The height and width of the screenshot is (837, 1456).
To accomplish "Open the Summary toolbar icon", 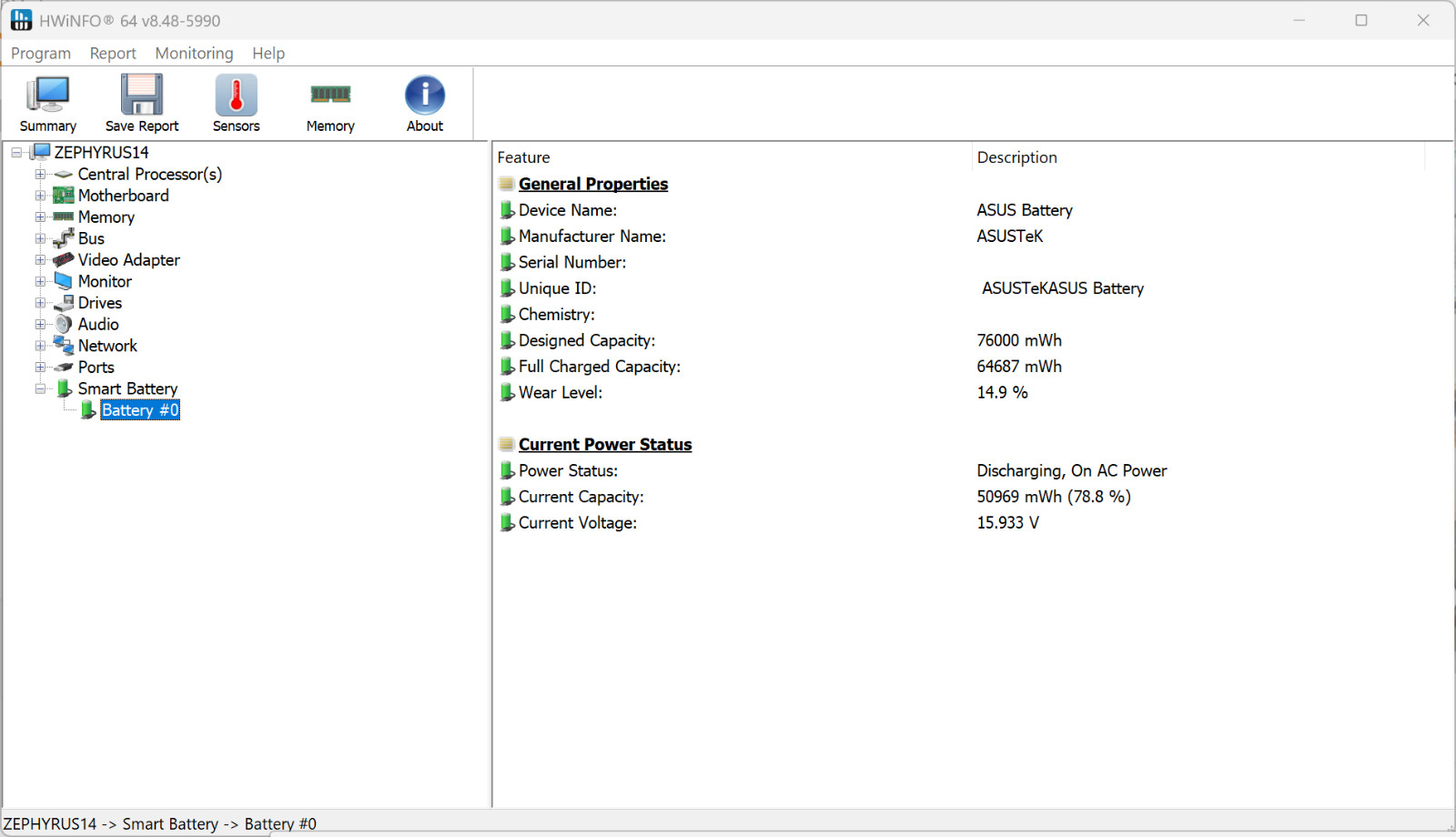I will (x=47, y=96).
